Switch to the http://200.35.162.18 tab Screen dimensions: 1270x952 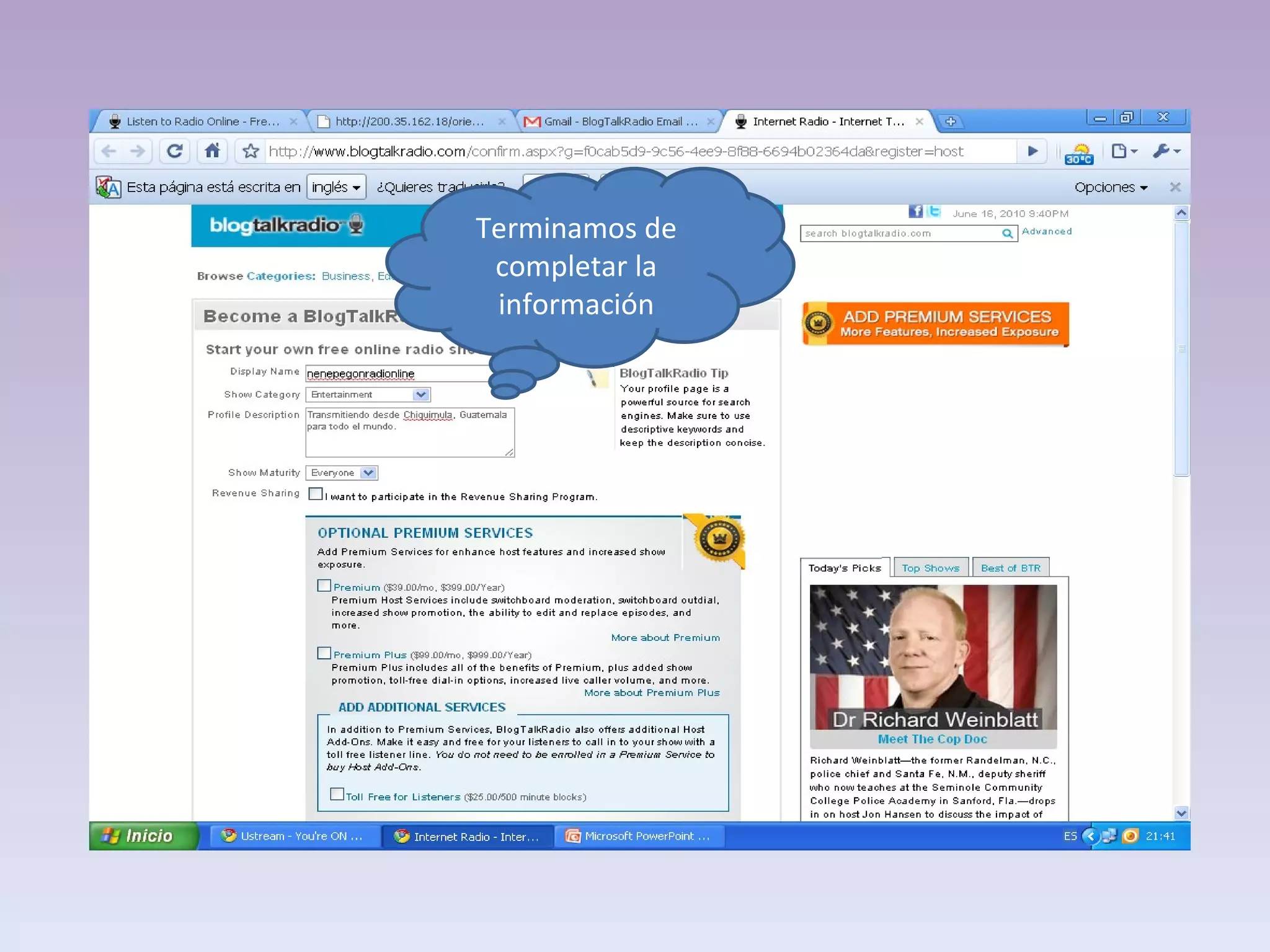[409, 121]
